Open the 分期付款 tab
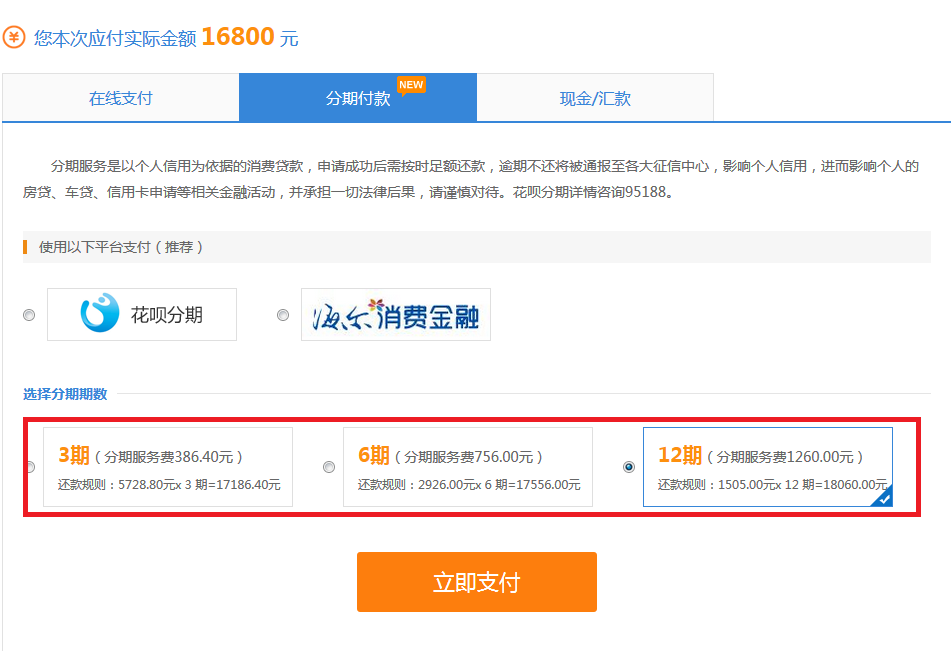 357,97
